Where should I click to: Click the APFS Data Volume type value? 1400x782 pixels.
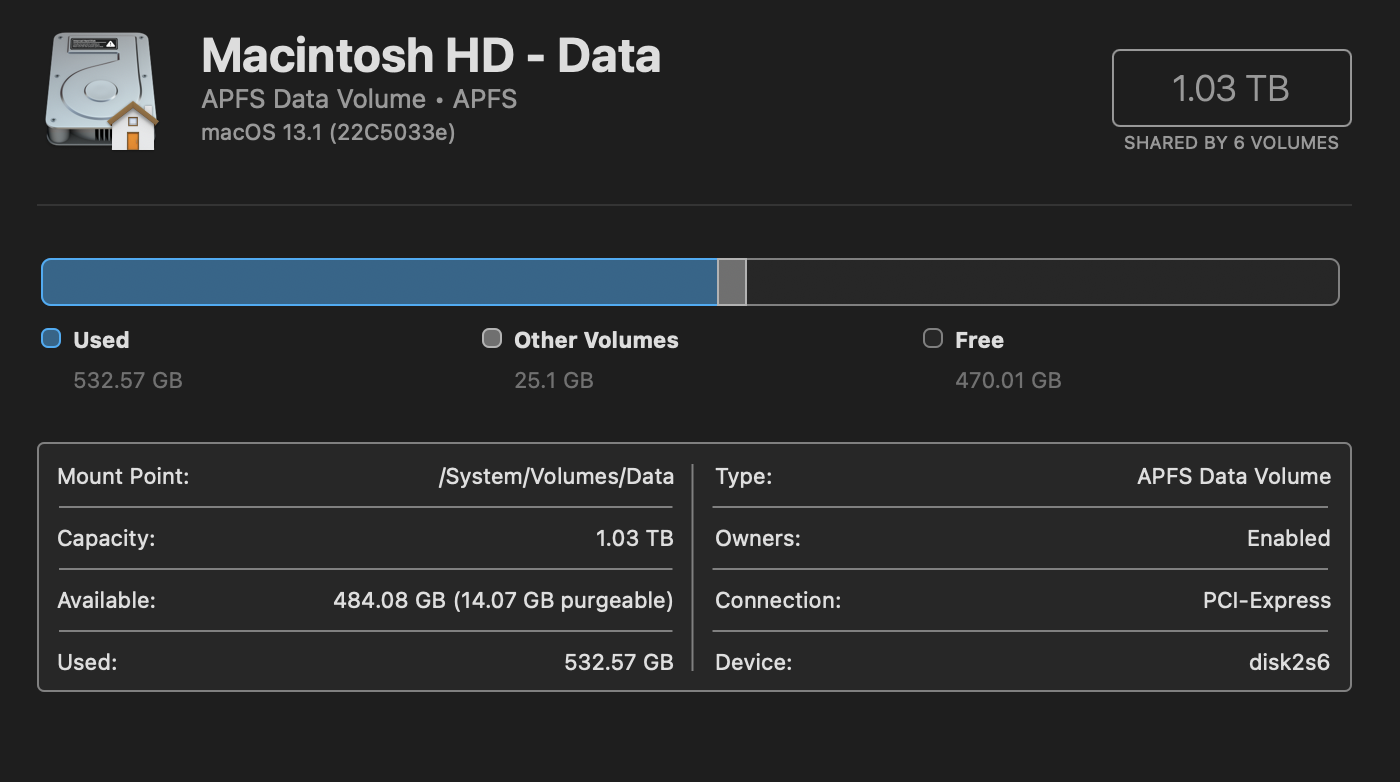1234,476
